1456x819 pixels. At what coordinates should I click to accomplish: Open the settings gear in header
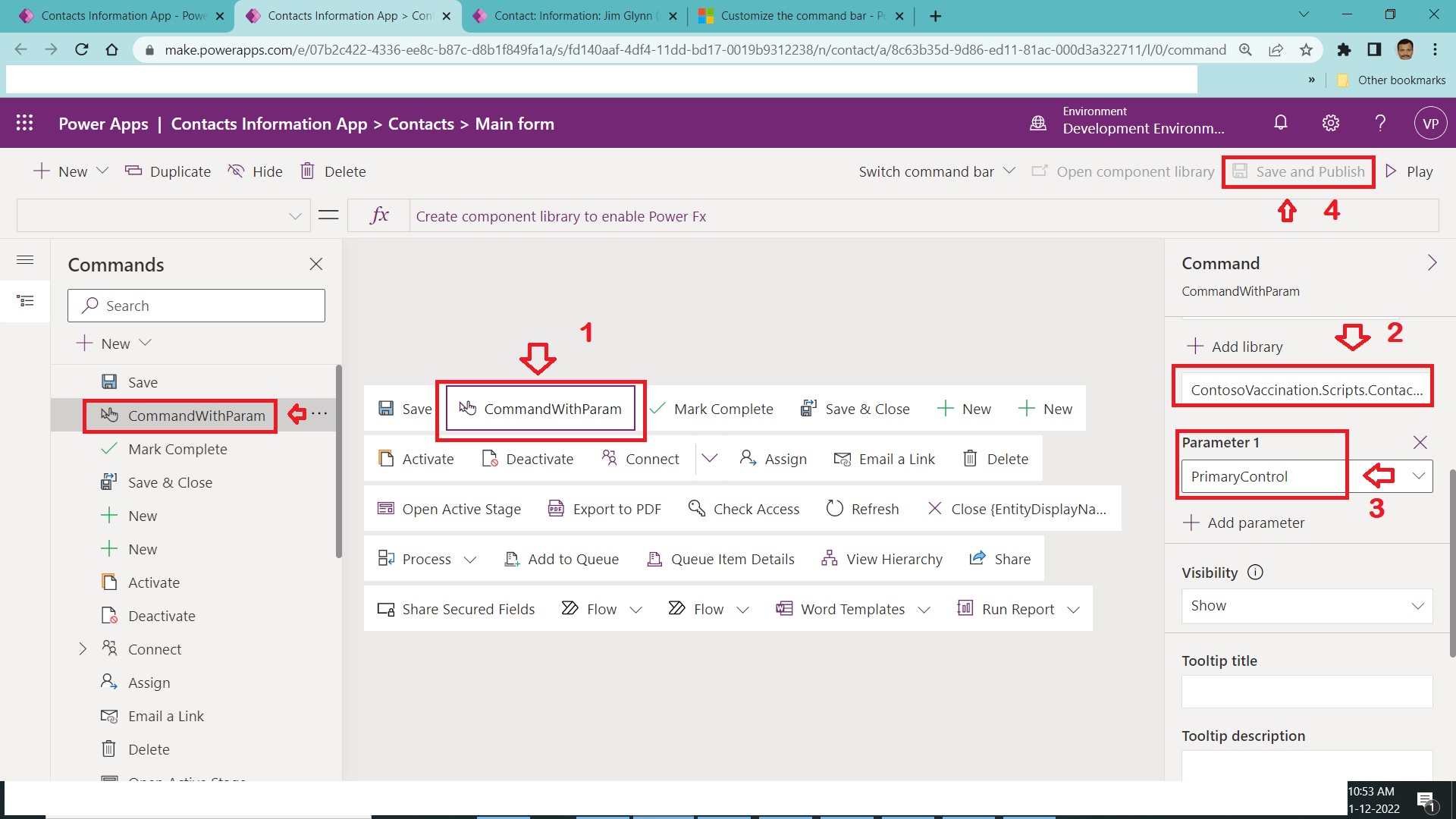[1331, 123]
